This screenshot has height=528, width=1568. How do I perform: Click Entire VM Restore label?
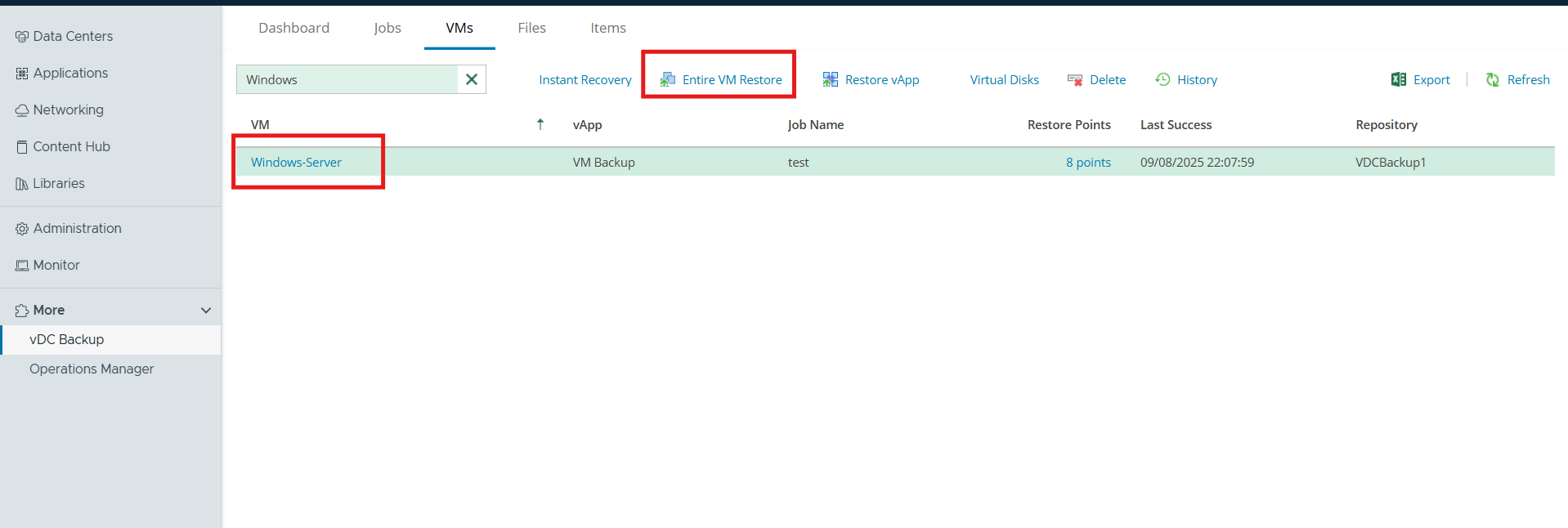(732, 80)
